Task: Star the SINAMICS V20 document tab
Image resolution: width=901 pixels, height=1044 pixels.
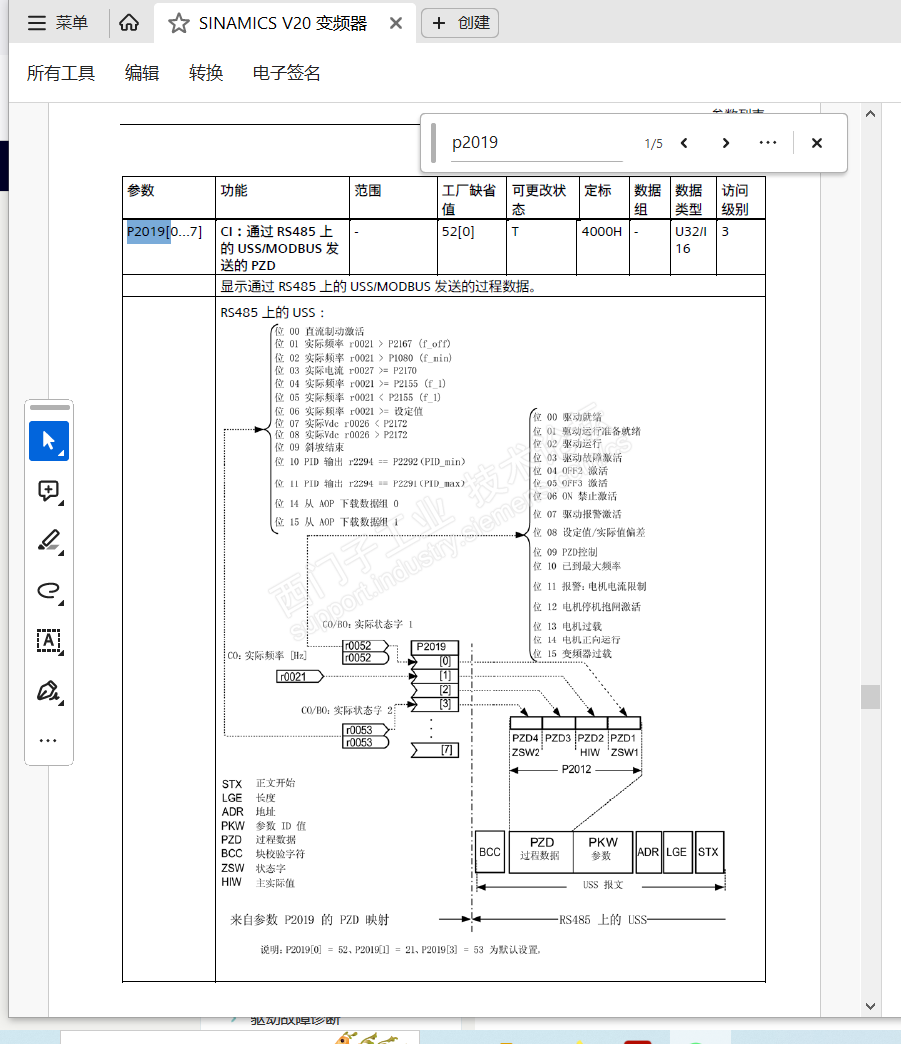Action: click(x=178, y=24)
